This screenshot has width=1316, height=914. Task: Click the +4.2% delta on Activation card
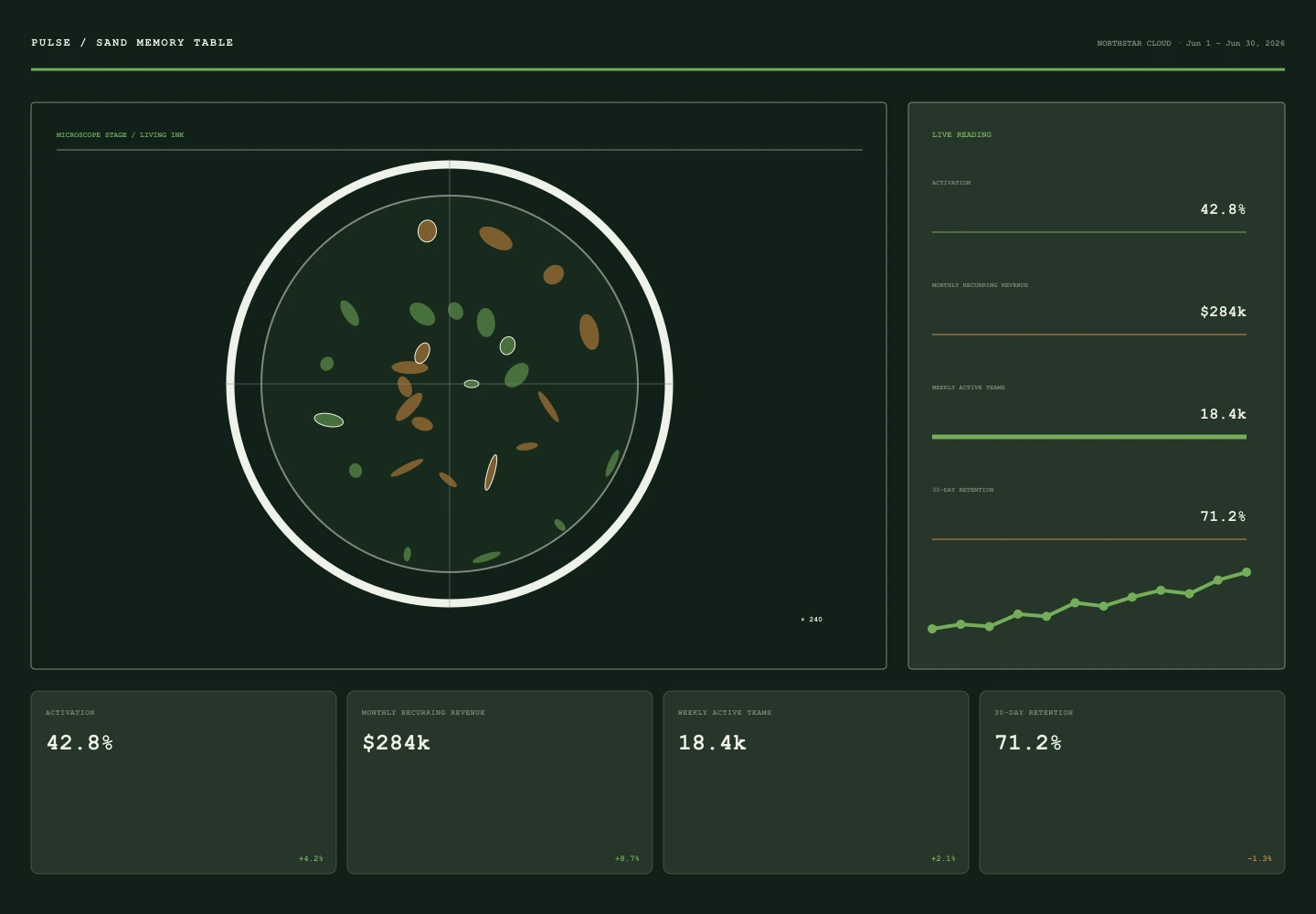pos(311,859)
